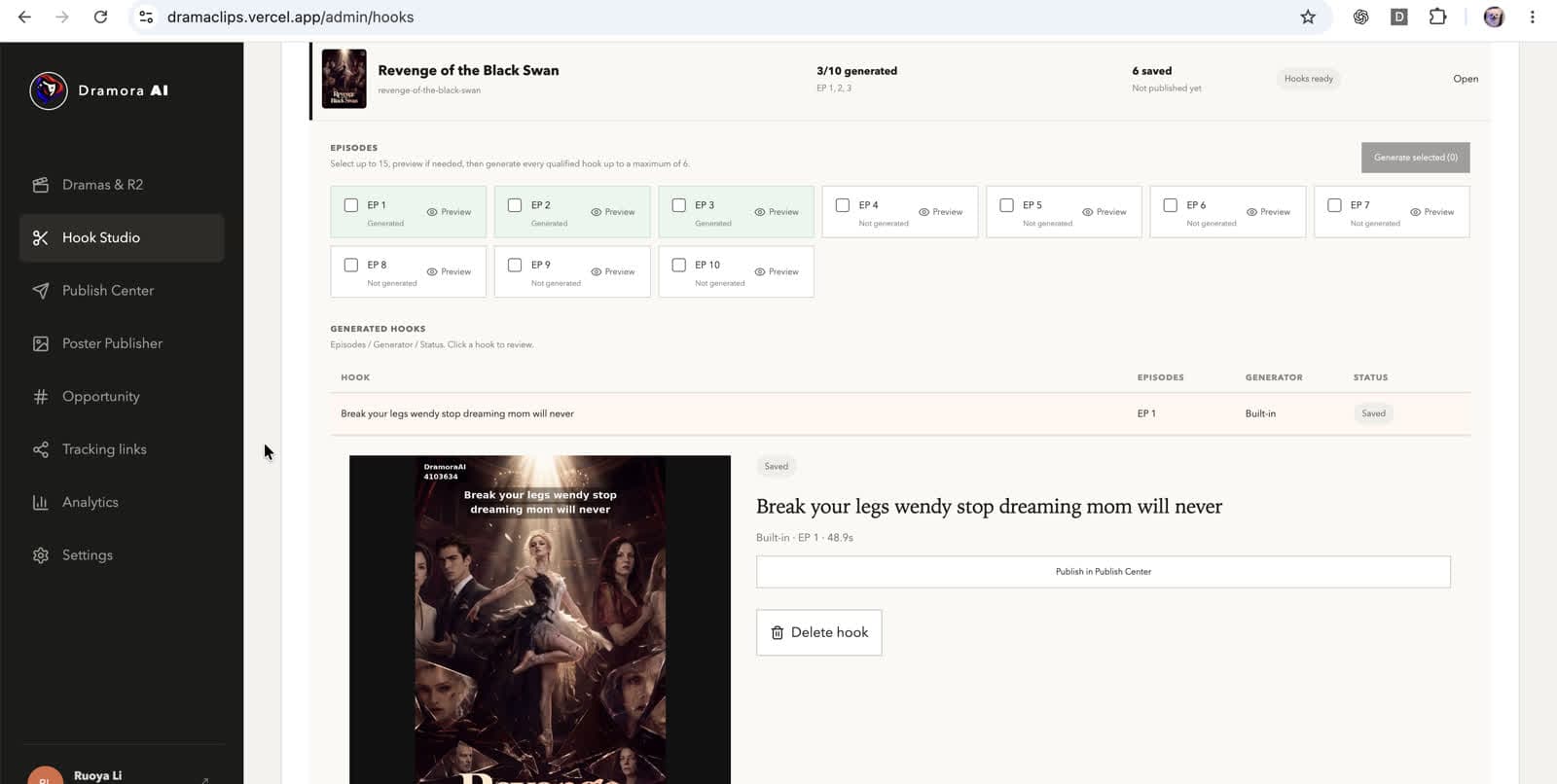Go to Publish Center in the sidebar
The width and height of the screenshot is (1557, 784).
click(x=122, y=291)
